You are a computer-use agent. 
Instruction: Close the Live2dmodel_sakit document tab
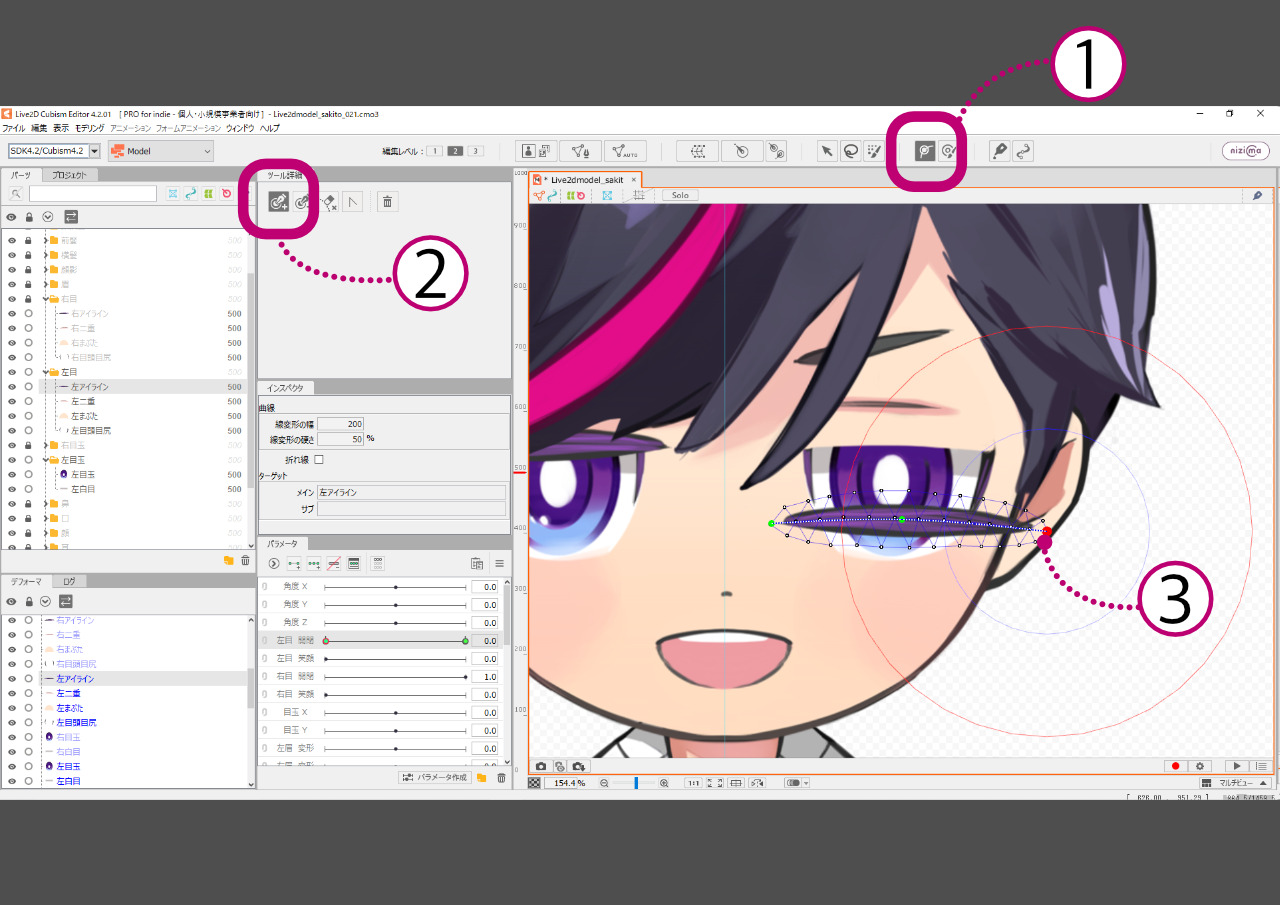tap(633, 180)
